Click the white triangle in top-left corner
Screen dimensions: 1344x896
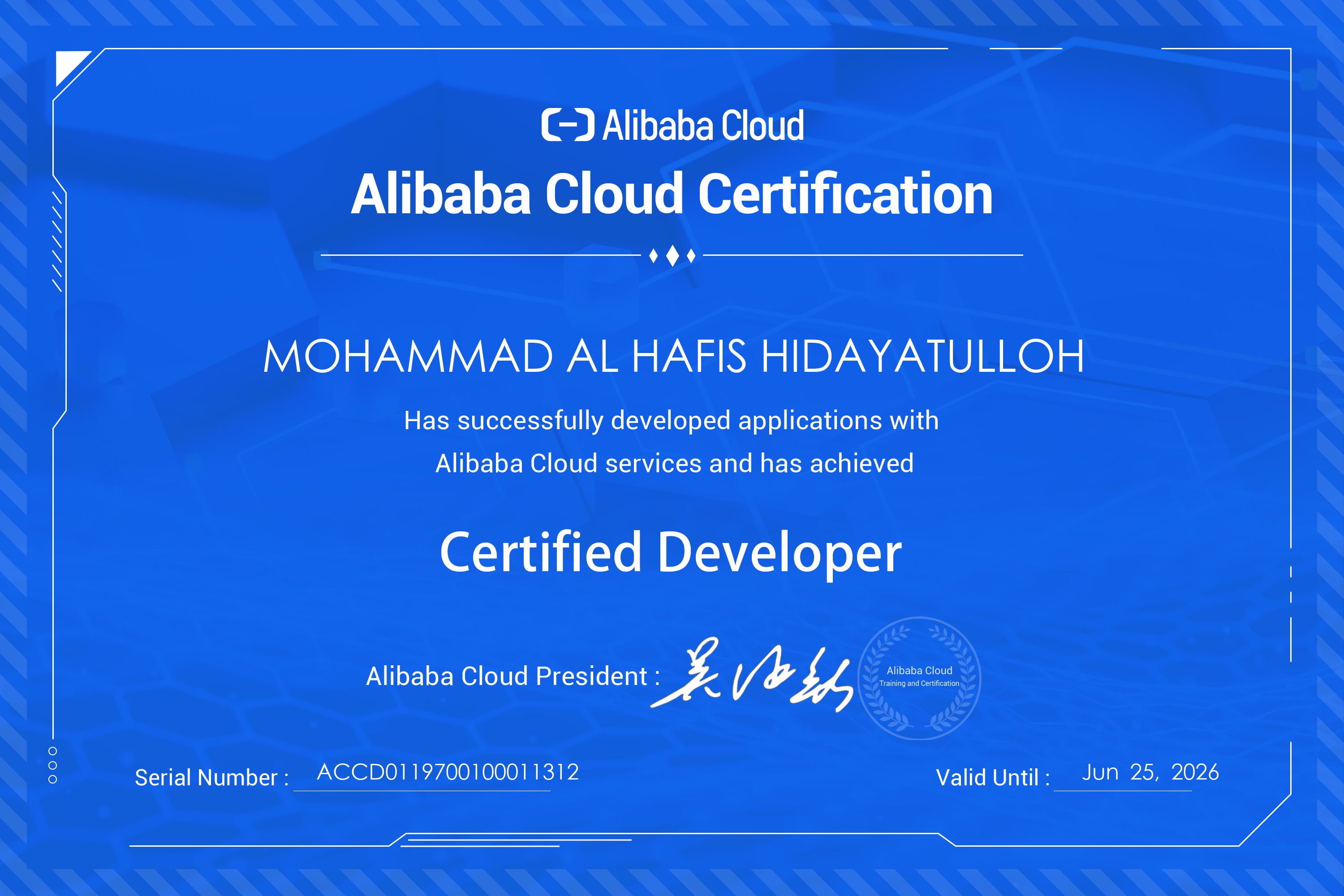click(68, 64)
